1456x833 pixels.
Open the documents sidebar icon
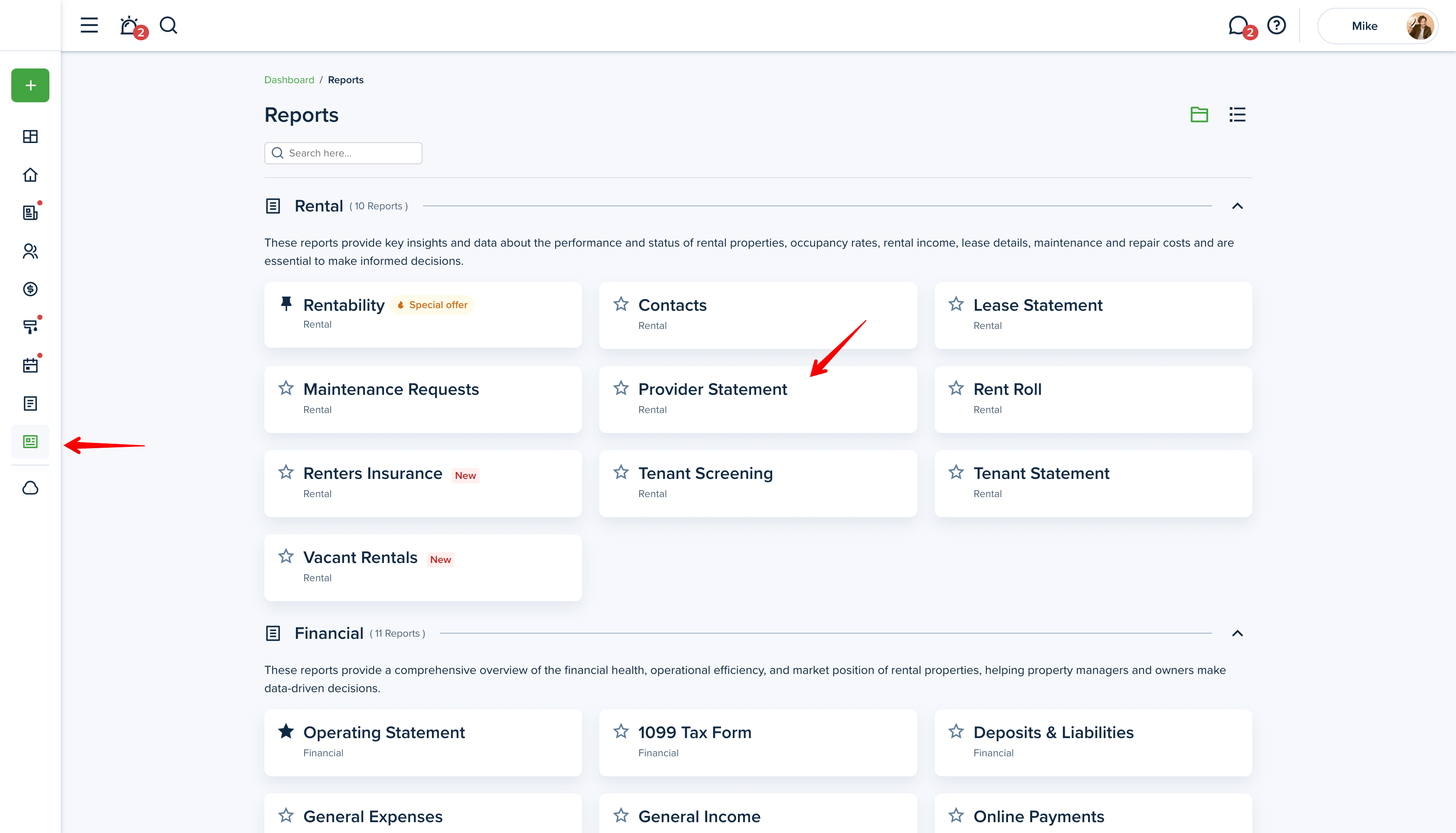click(30, 403)
